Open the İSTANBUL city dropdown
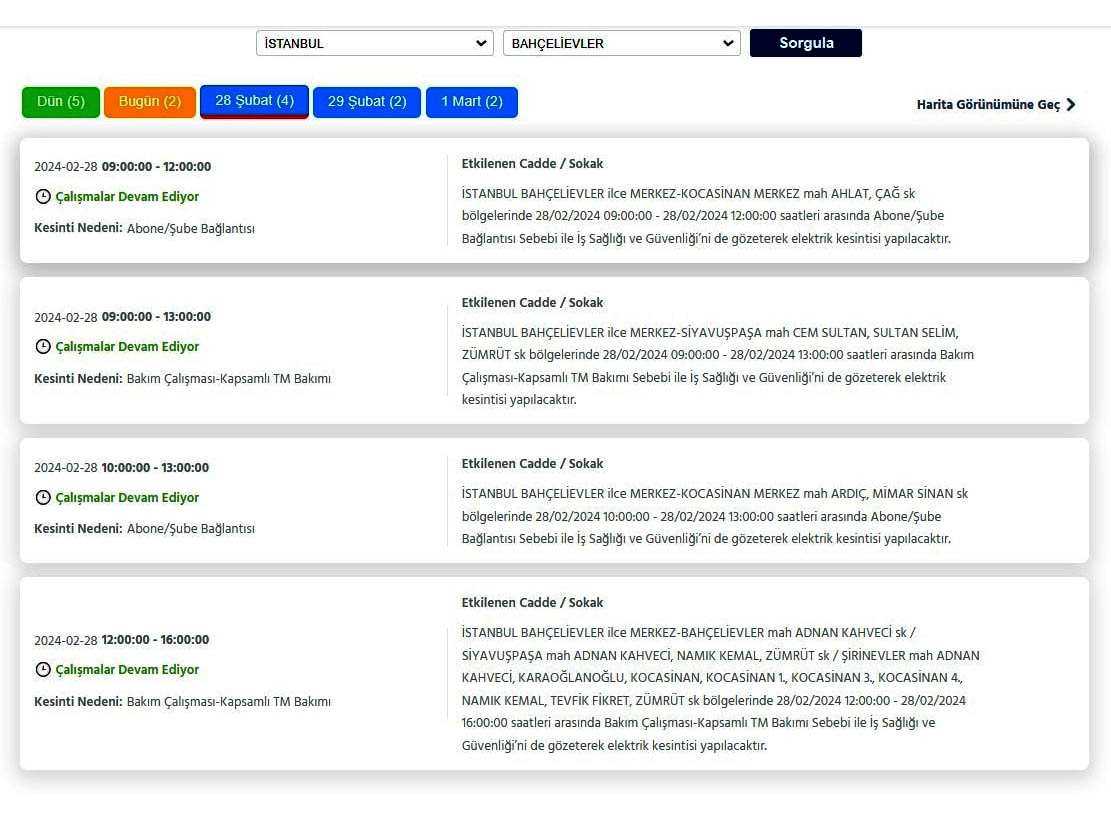 point(374,43)
